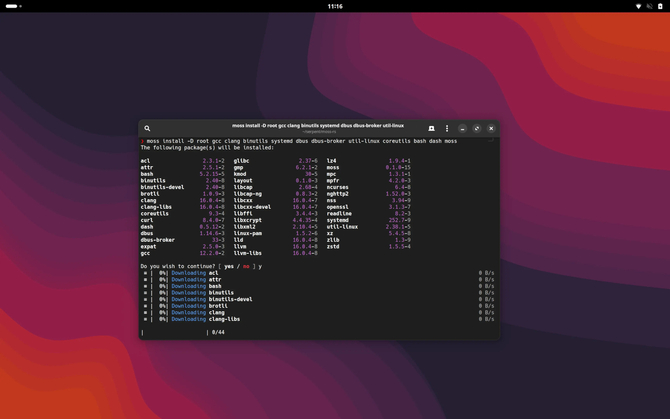Image resolution: width=670 pixels, height=419 pixels.
Task: Select 'yes' in the continue prompt
Action: [x=229, y=267]
